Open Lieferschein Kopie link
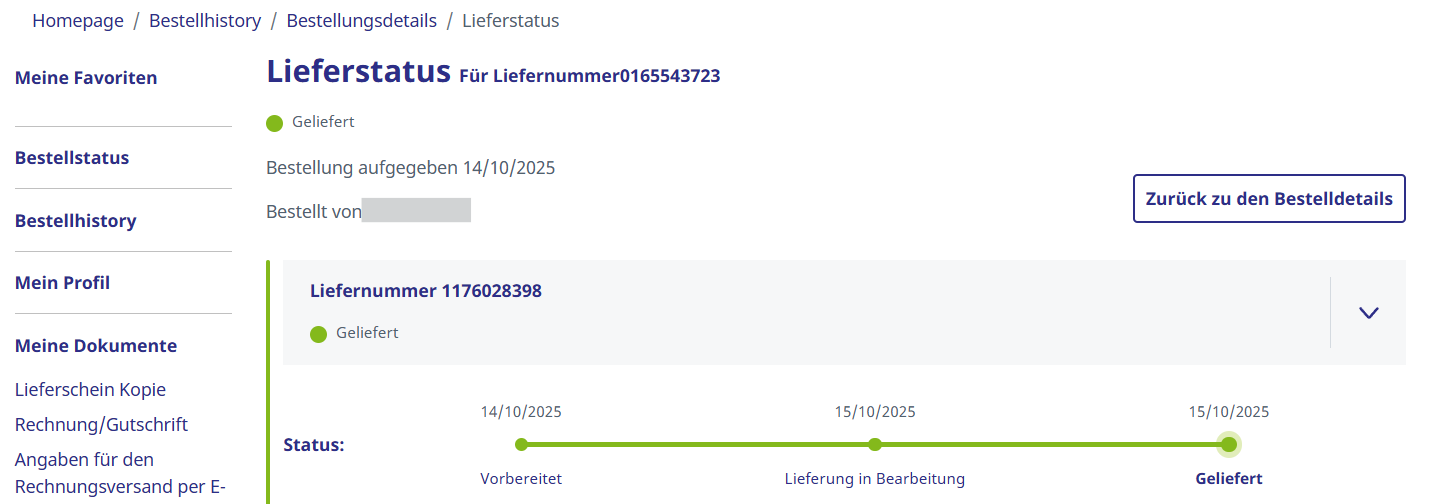Screen dimensions: 1444x504 click(90, 390)
